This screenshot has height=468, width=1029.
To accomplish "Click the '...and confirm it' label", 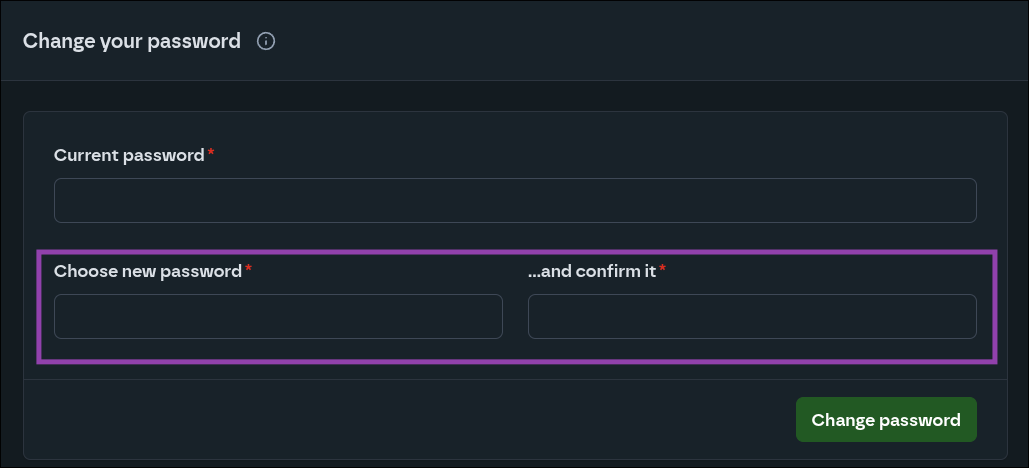I will point(592,271).
